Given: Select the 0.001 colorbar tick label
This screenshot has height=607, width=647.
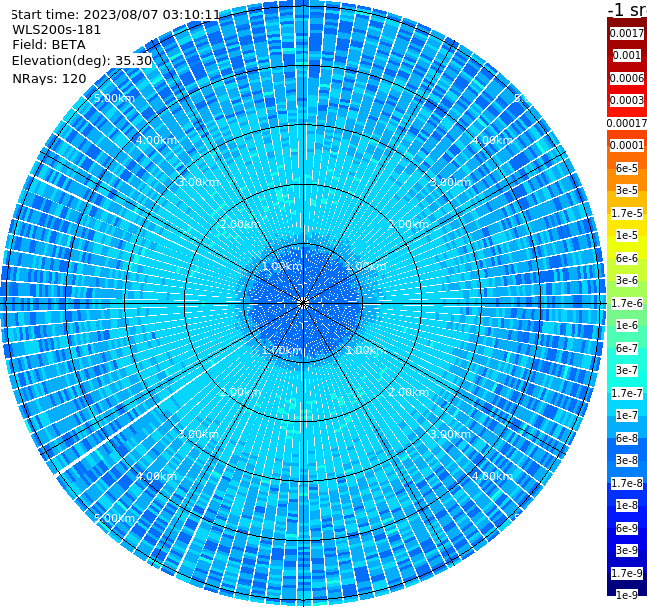Looking at the screenshot, I should [x=627, y=55].
